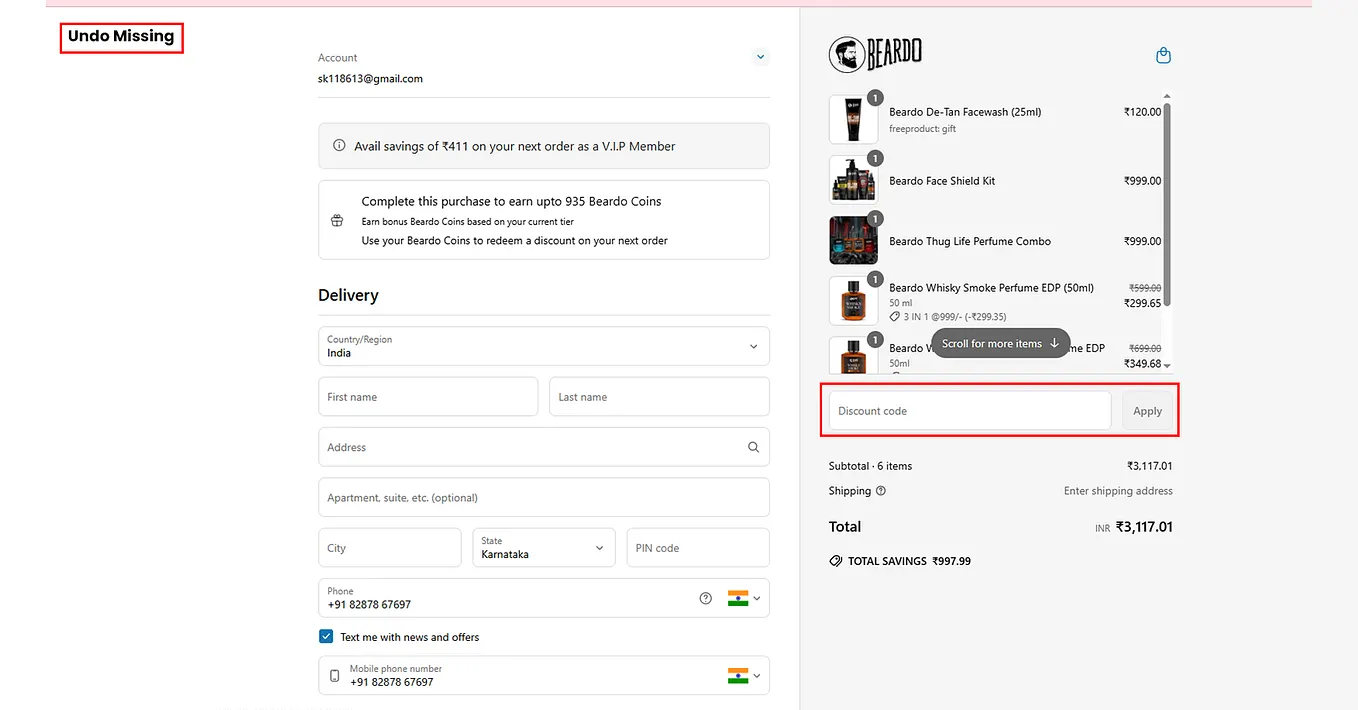Viewport: 1358px width, 710px height.
Task: Click the struck-through ₹599.00 original price
Action: 1145,288
